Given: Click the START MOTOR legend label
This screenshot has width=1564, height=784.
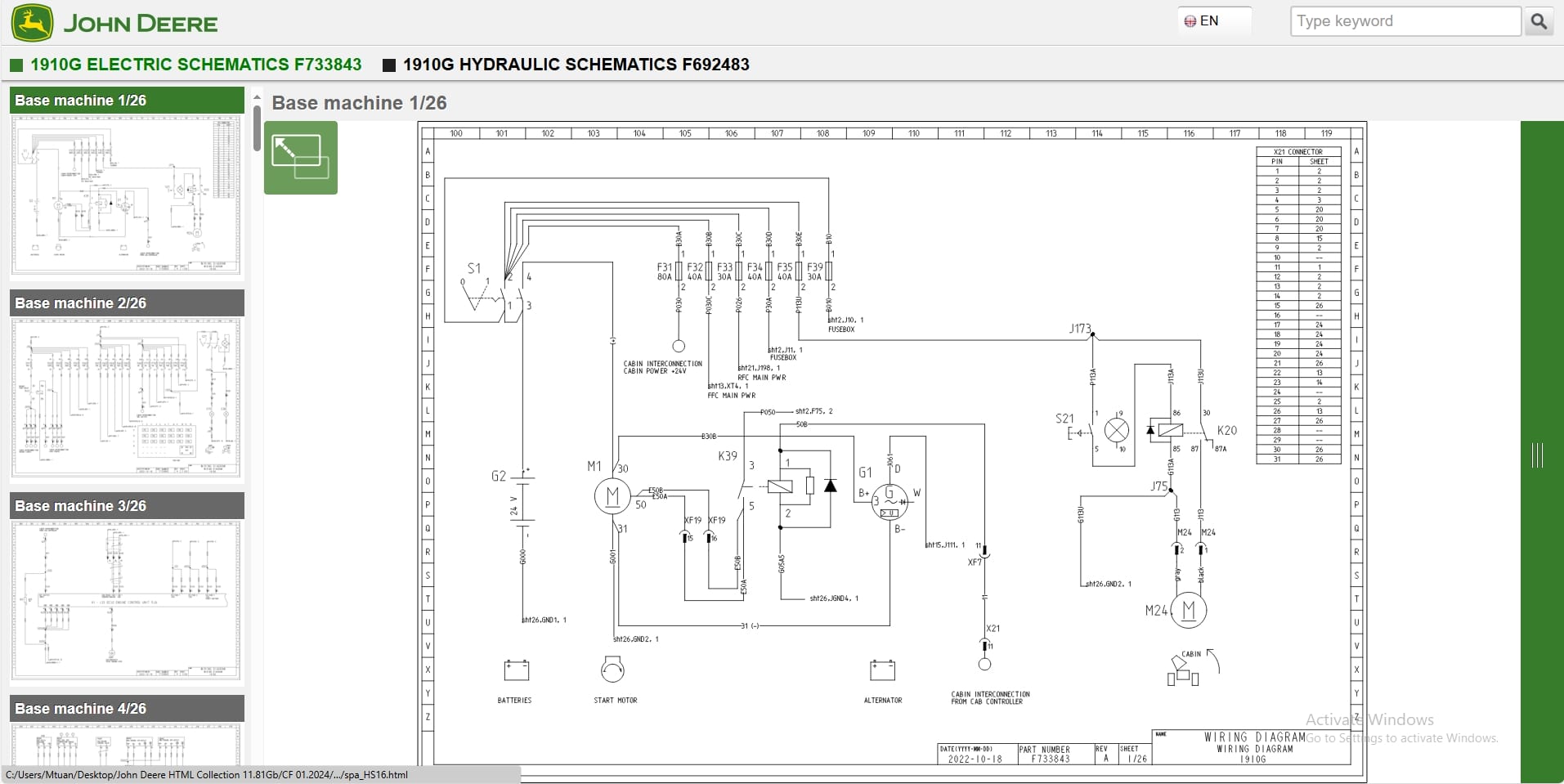Looking at the screenshot, I should click(x=615, y=701).
